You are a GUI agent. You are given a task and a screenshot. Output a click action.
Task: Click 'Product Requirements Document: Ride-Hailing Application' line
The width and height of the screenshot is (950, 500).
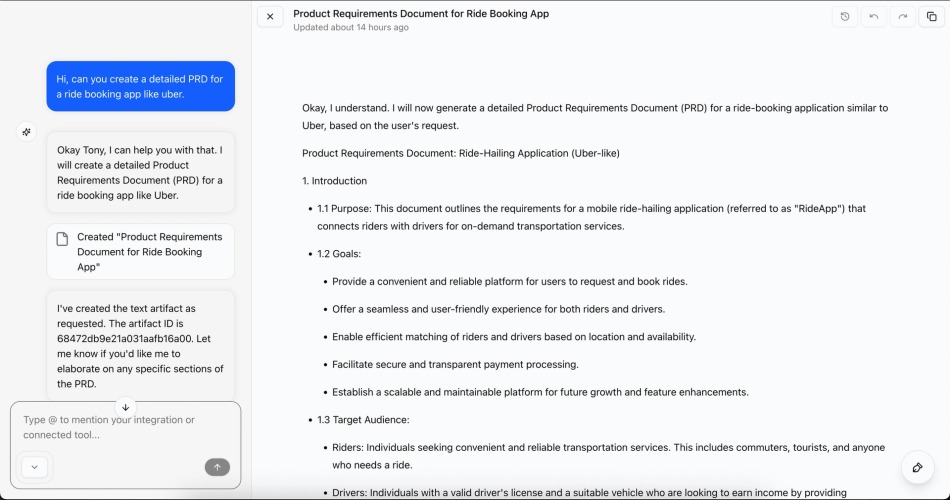(460, 153)
